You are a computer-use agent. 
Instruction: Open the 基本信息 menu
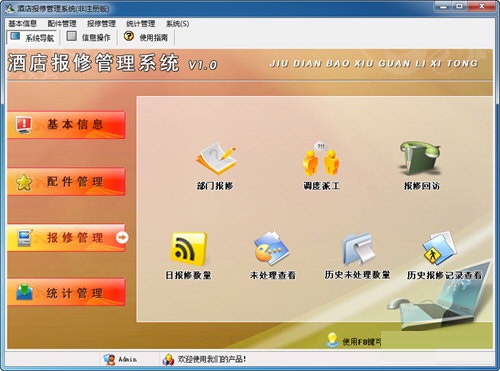point(23,24)
